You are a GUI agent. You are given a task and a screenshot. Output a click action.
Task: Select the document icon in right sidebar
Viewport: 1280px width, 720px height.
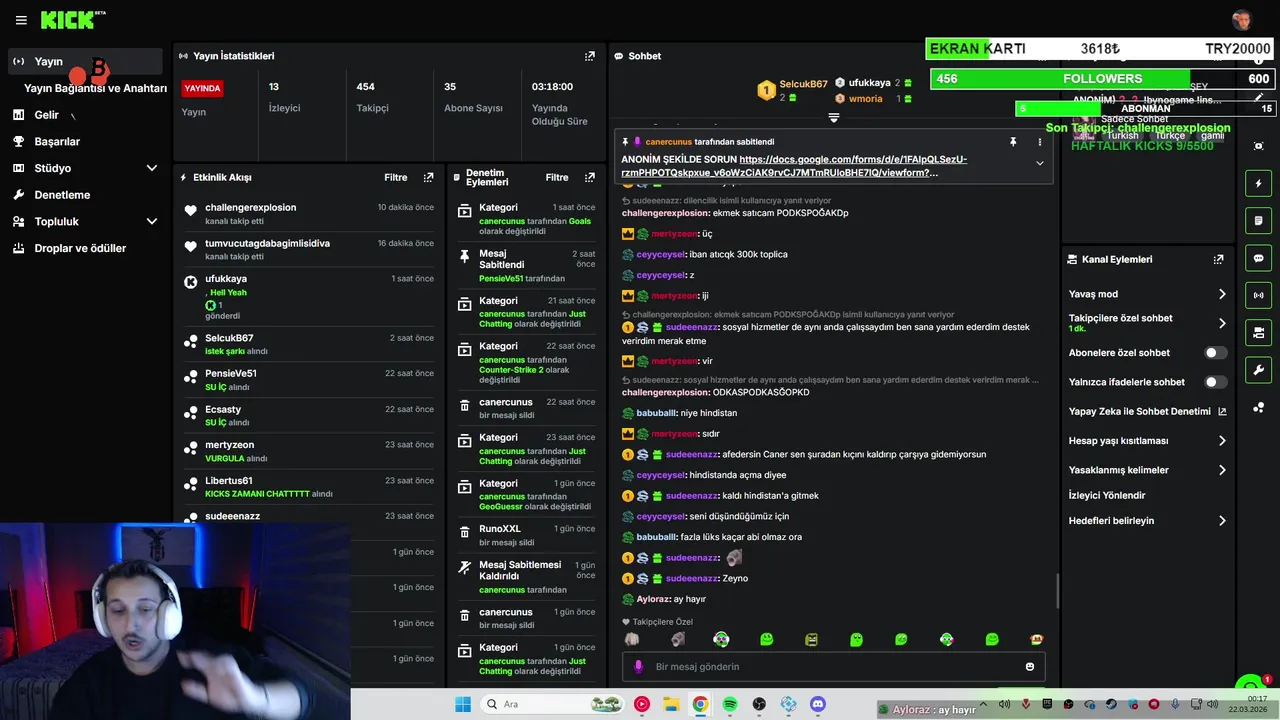coord(1258,220)
